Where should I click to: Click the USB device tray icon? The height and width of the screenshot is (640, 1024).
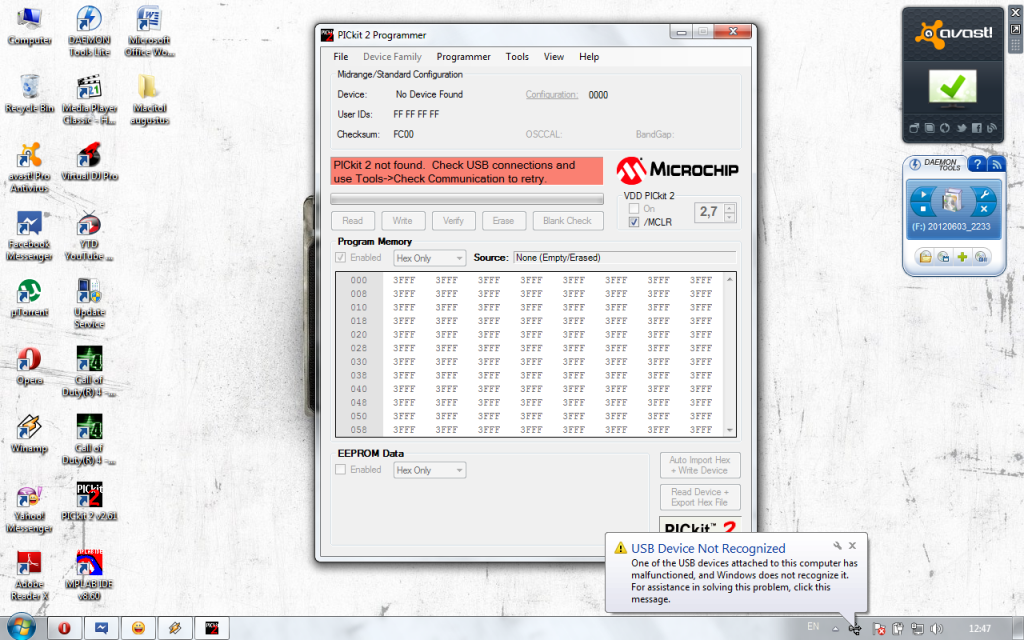click(x=855, y=628)
